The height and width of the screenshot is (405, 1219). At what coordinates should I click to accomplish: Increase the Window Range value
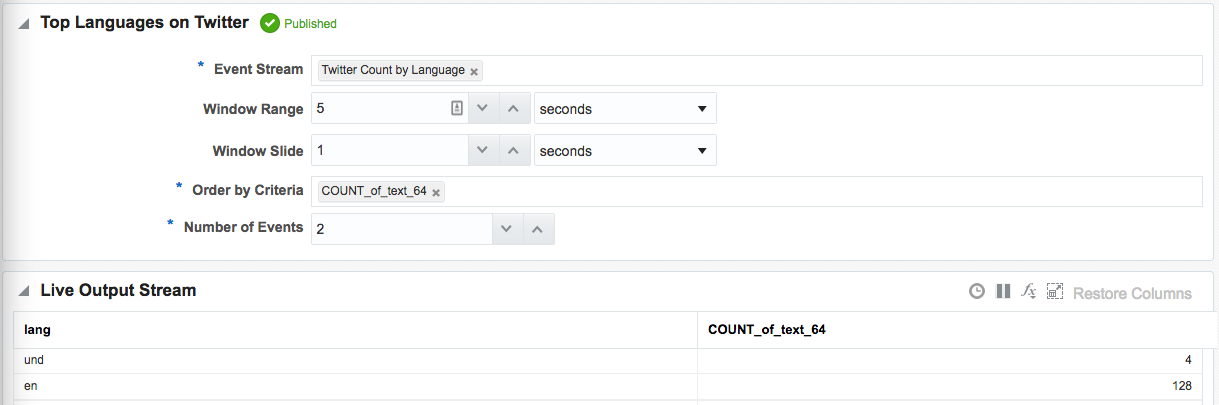[513, 108]
